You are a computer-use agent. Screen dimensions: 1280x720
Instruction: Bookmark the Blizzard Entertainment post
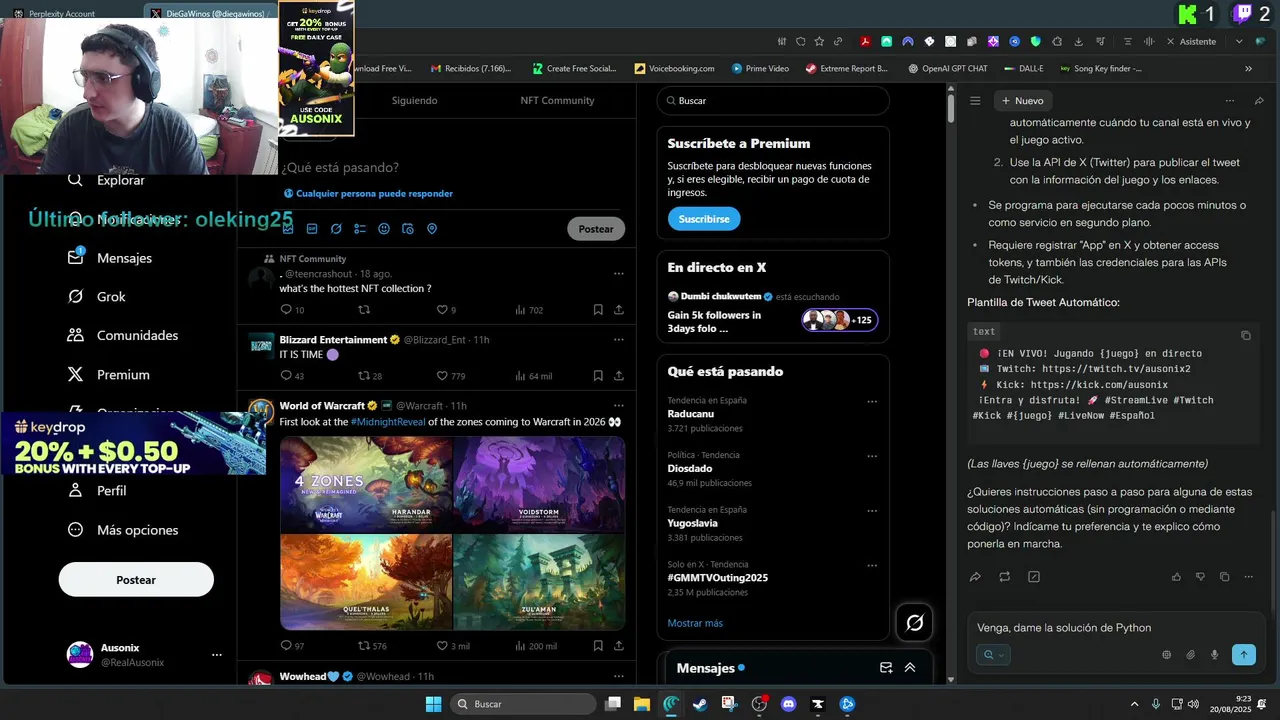[x=598, y=376]
